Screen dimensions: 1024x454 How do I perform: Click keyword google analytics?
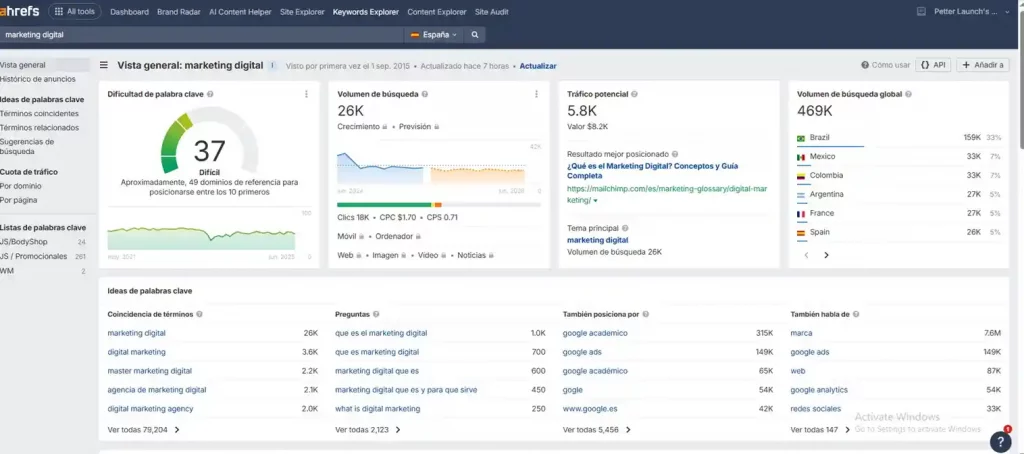(x=819, y=390)
